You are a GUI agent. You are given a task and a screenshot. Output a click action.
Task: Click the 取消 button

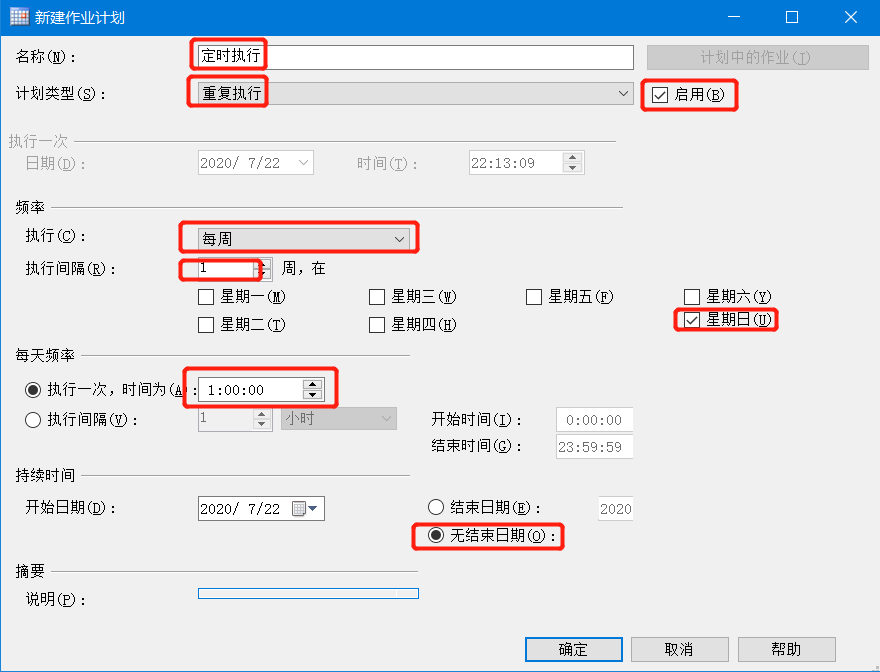[680, 650]
